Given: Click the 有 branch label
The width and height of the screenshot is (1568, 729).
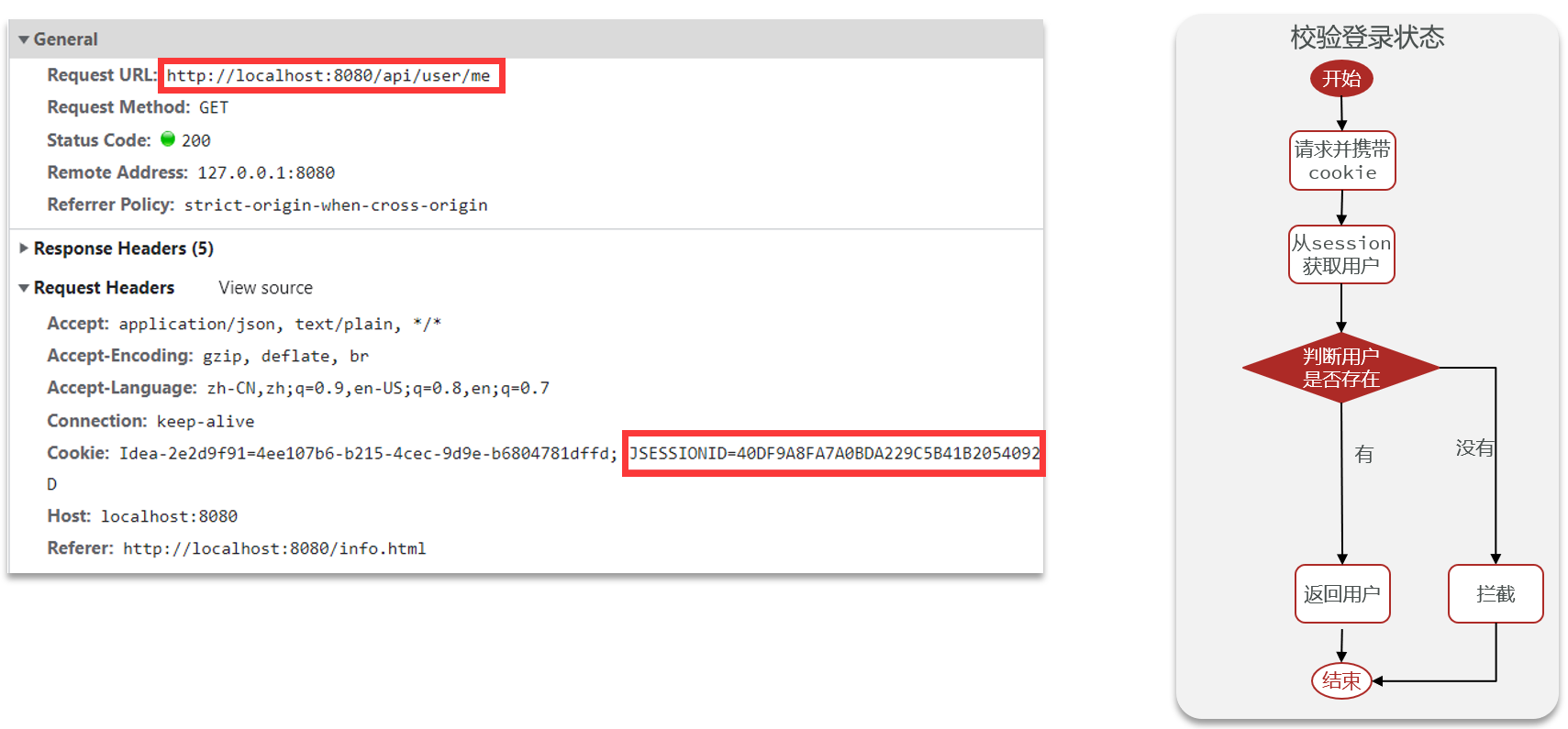Looking at the screenshot, I should 1364,454.
